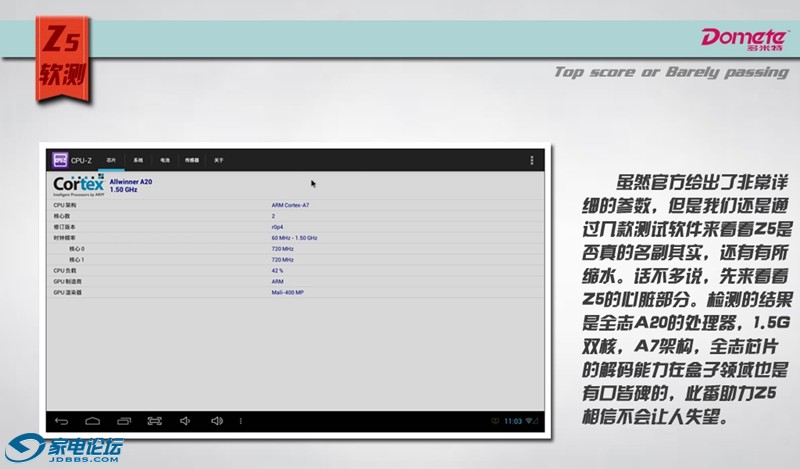This screenshot has width=800, height=469.
Task: Tap the screenshot capture icon
Action: pyautogui.click(x=155, y=421)
